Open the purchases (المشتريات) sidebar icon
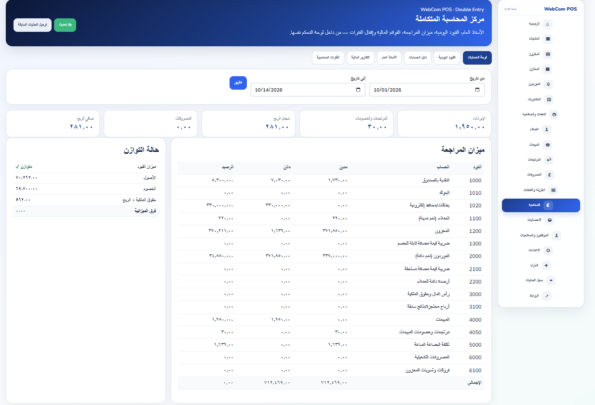Screen dimensions: 595x405 click(549, 99)
